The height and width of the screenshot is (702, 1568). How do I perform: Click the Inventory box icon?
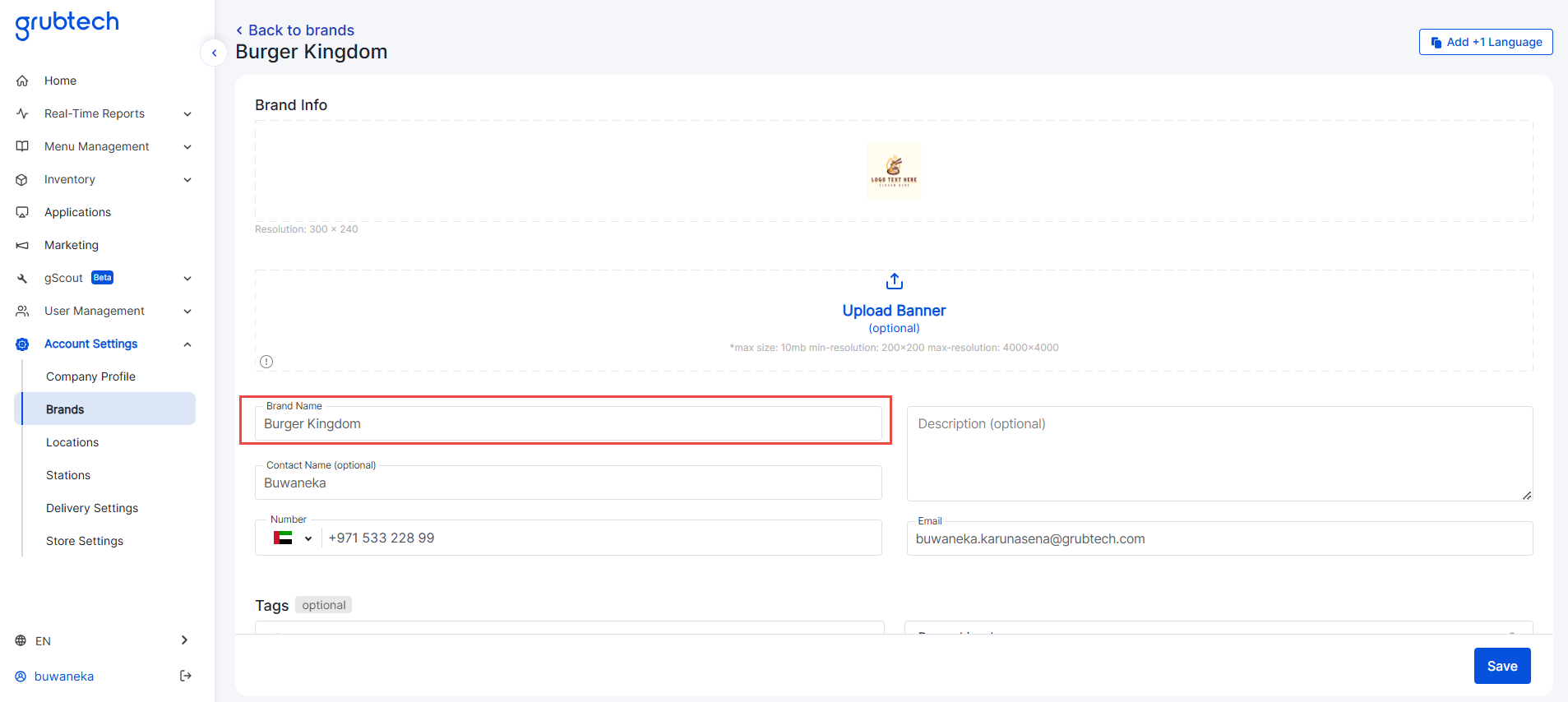coord(22,179)
